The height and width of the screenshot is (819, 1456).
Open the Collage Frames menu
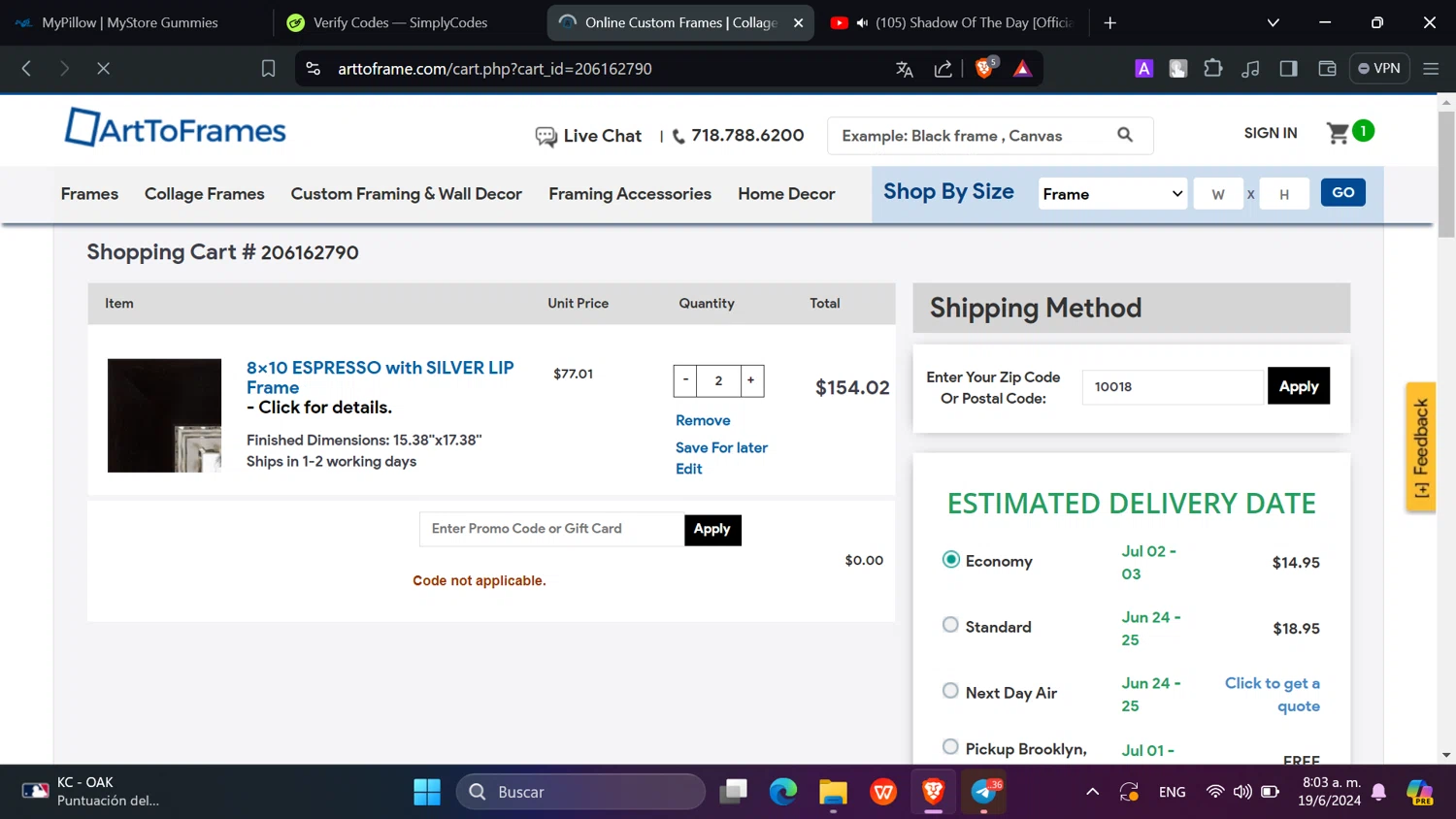pos(204,194)
